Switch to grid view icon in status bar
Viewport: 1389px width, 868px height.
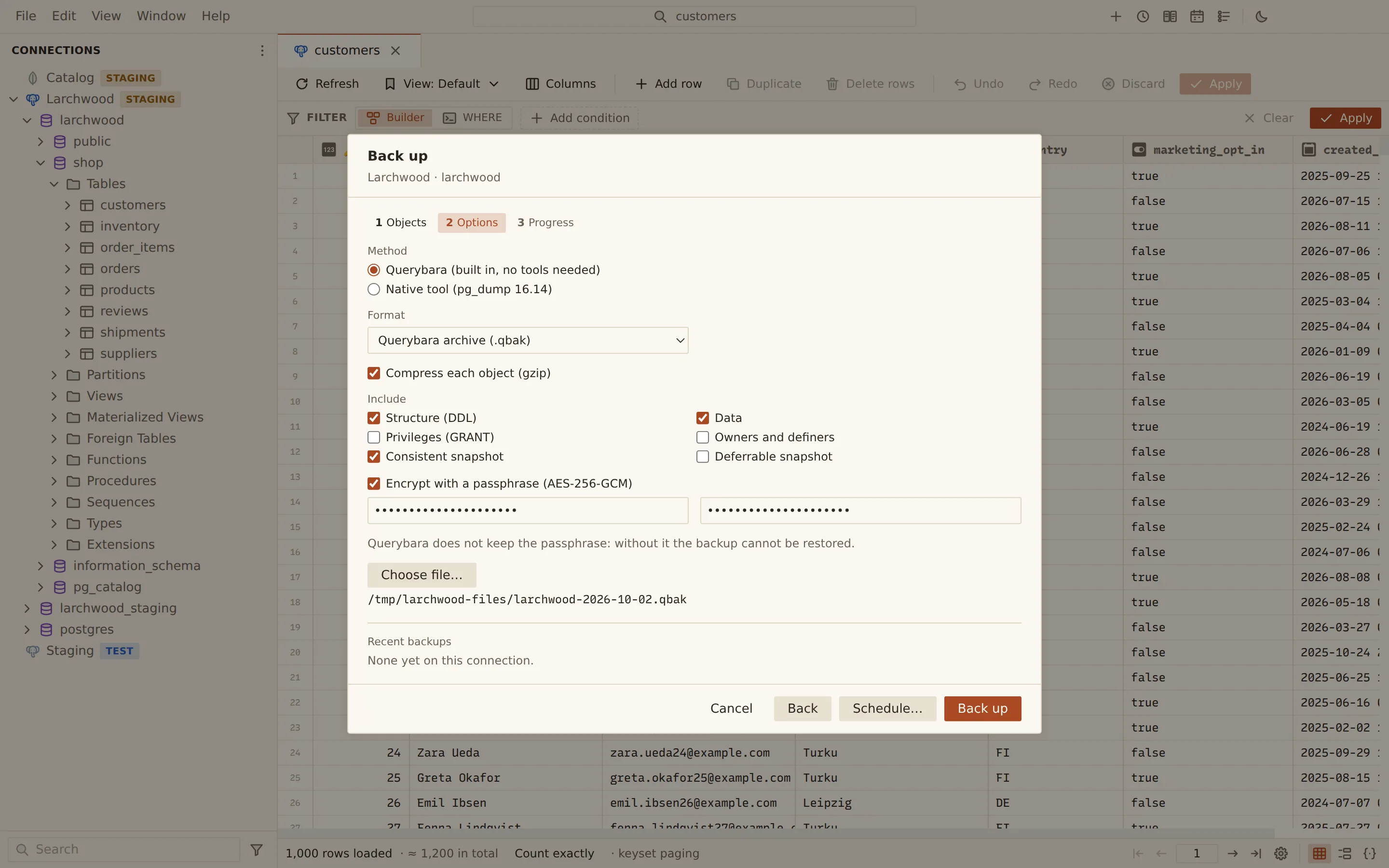click(1320, 854)
